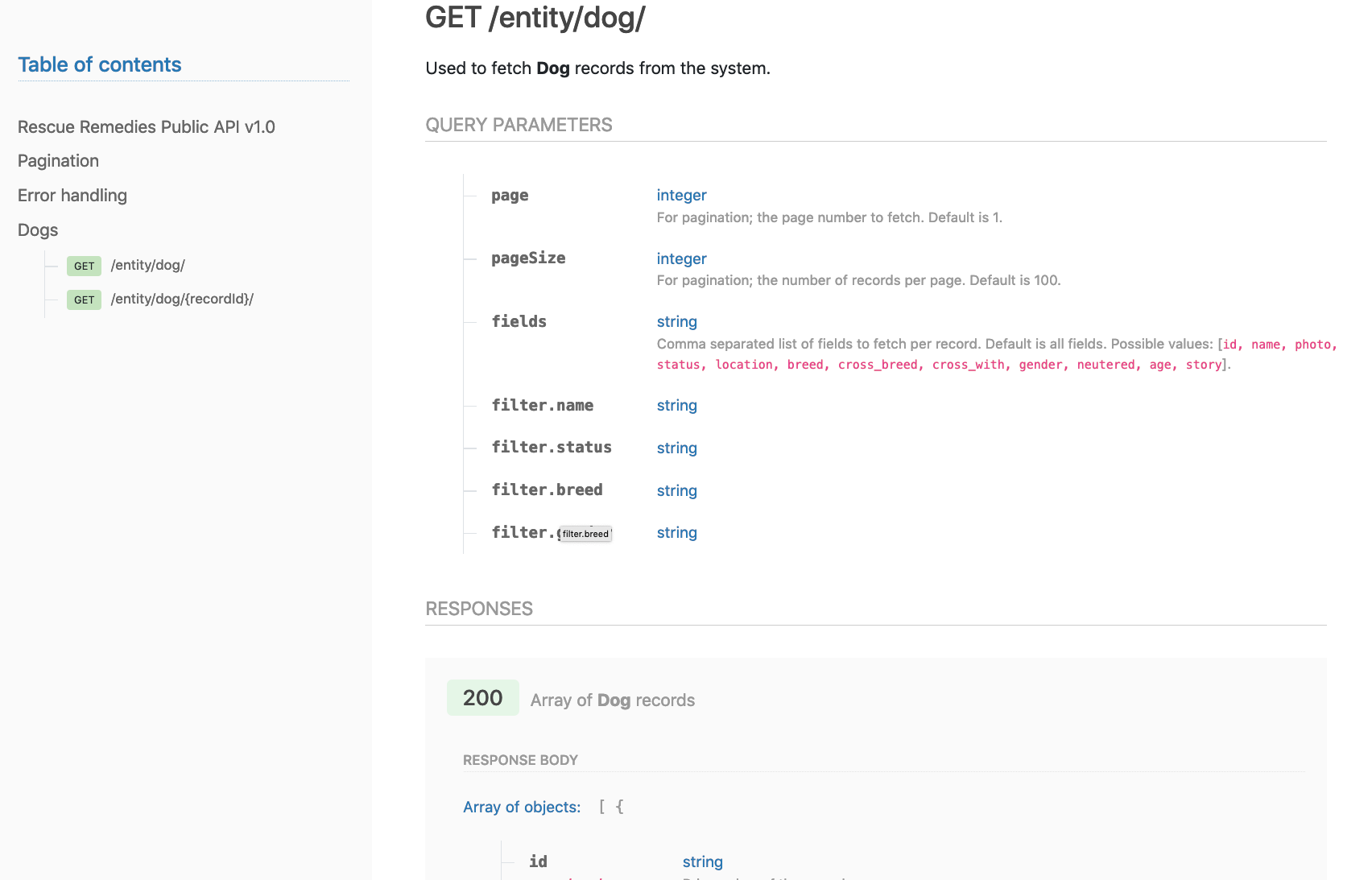Click the fields parameter name

519,322
